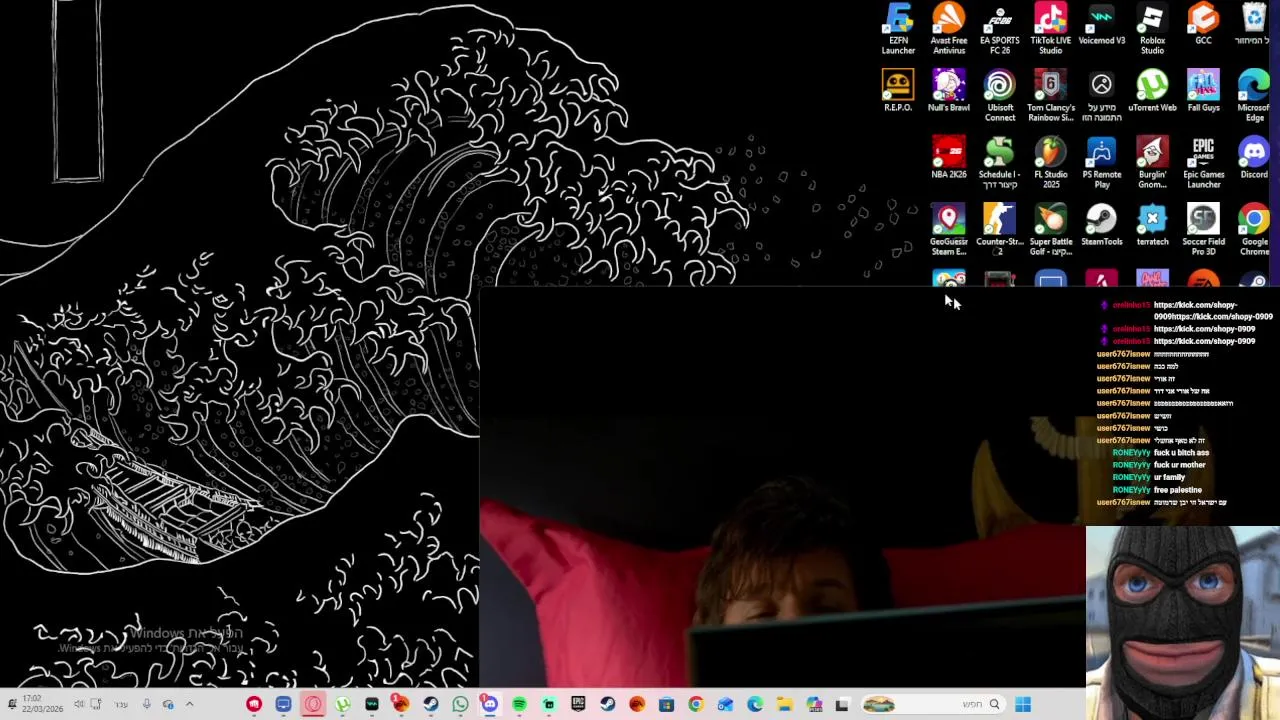Select Tom Clancy's Rainbow Six desktop icon

tap(1051, 96)
